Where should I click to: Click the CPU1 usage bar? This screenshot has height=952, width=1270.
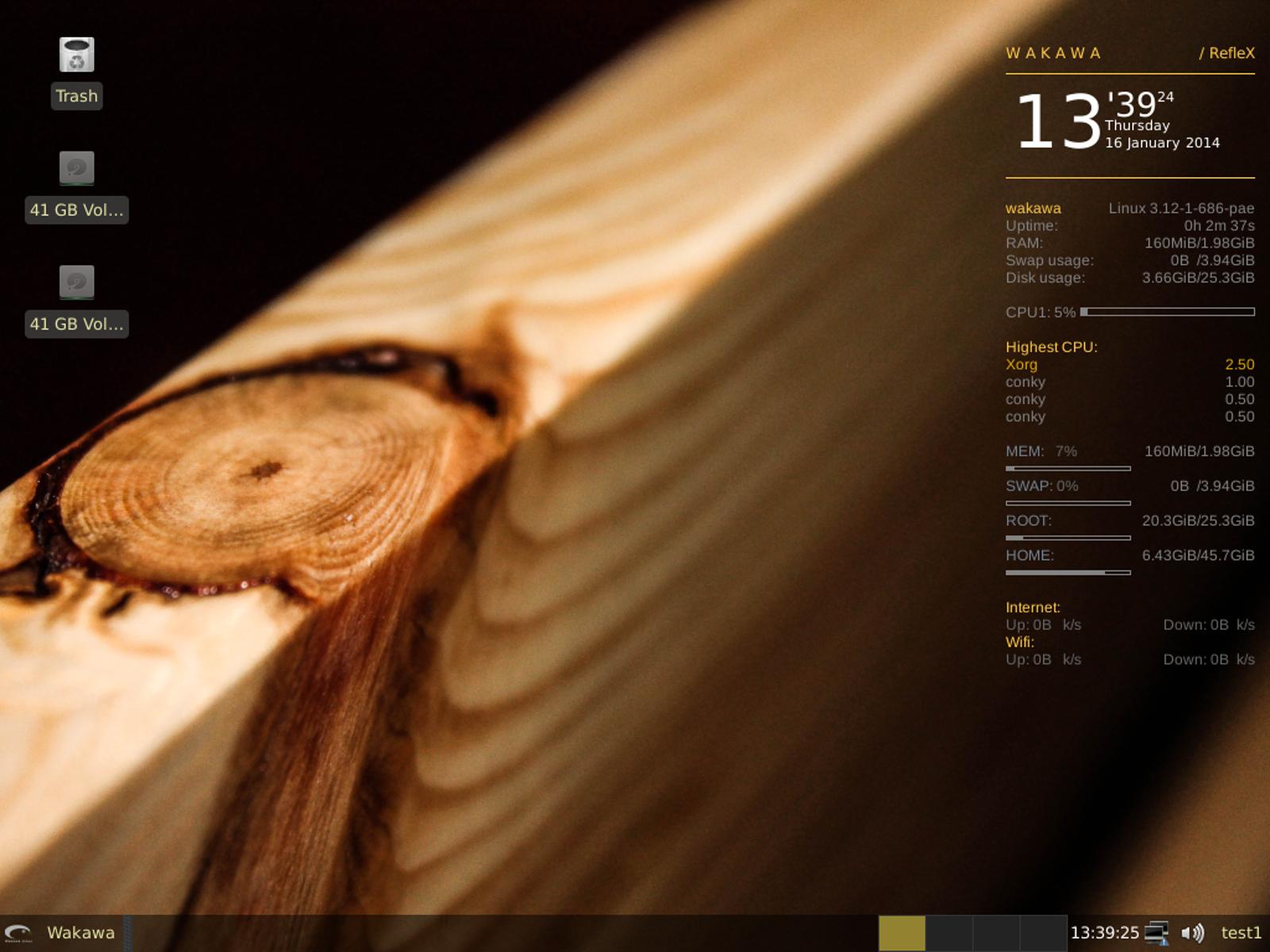click(x=1168, y=313)
